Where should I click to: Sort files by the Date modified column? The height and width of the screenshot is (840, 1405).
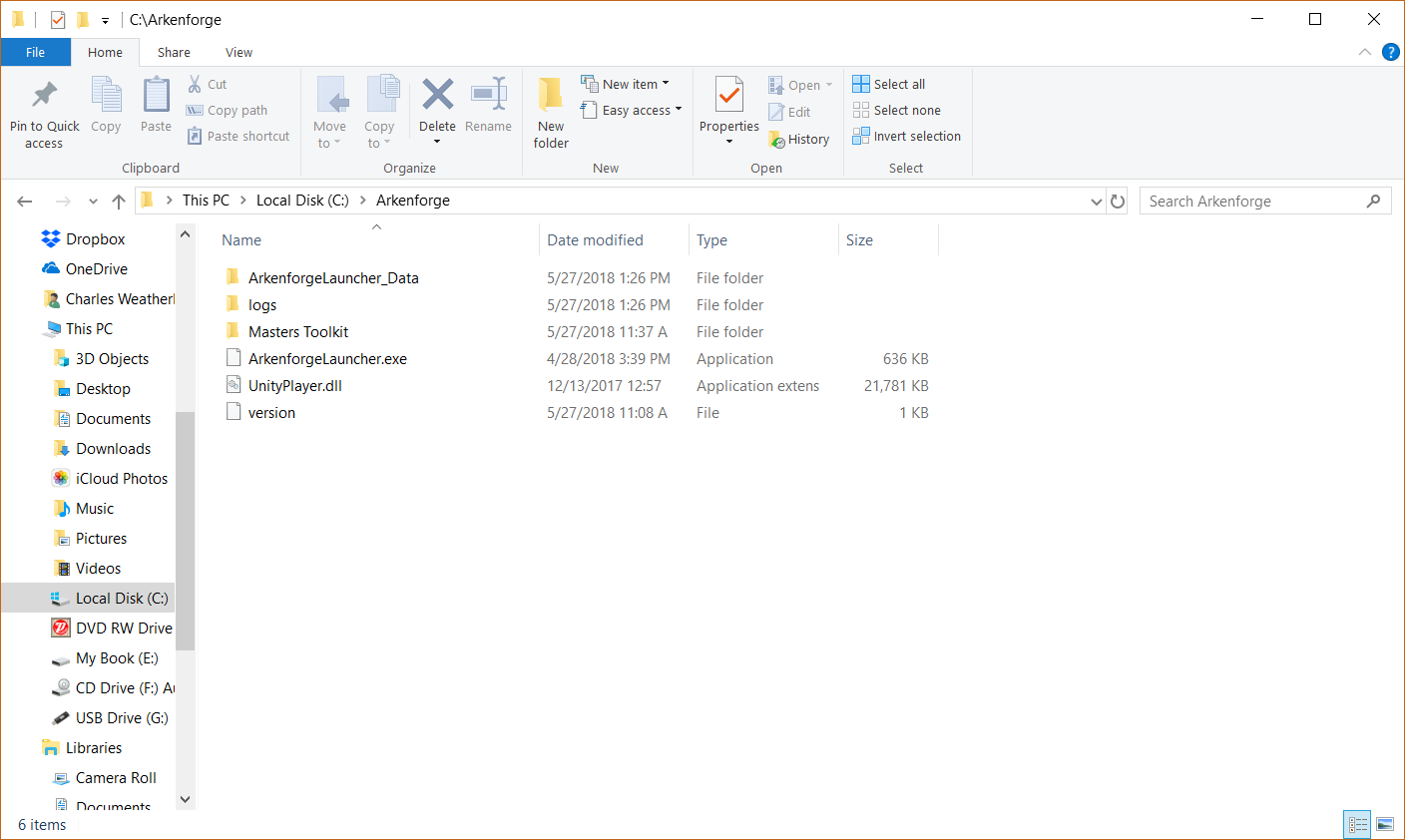[x=595, y=240]
